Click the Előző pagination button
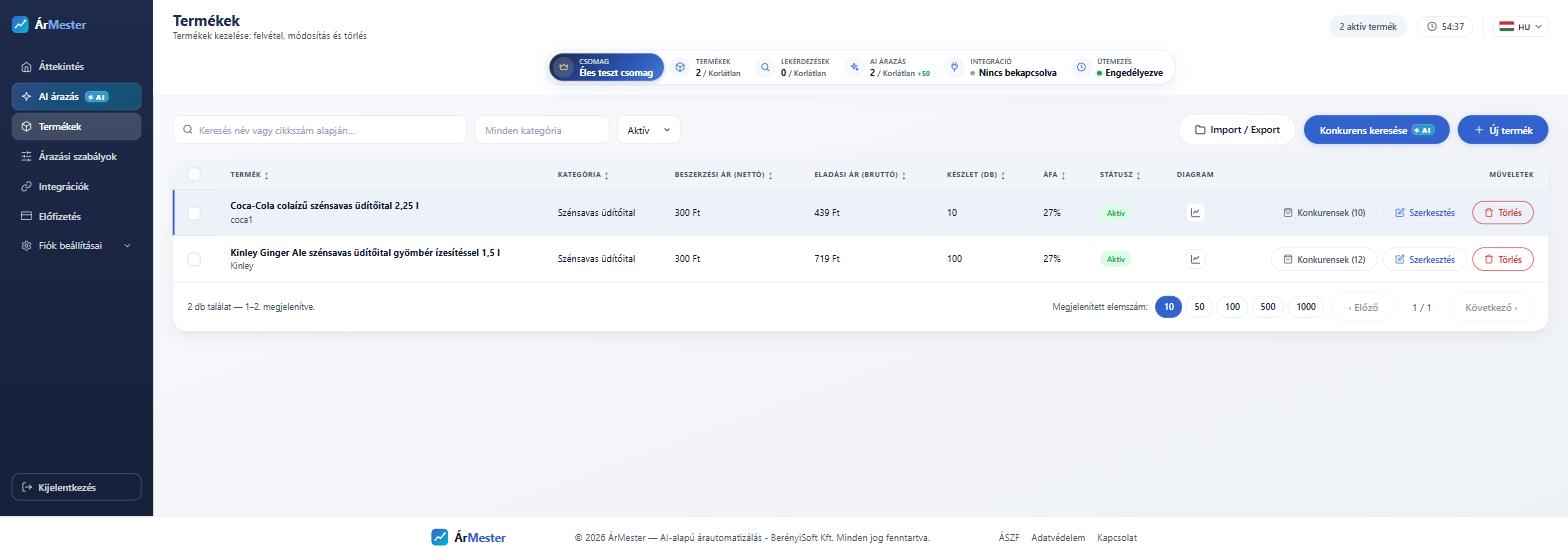 1363,307
